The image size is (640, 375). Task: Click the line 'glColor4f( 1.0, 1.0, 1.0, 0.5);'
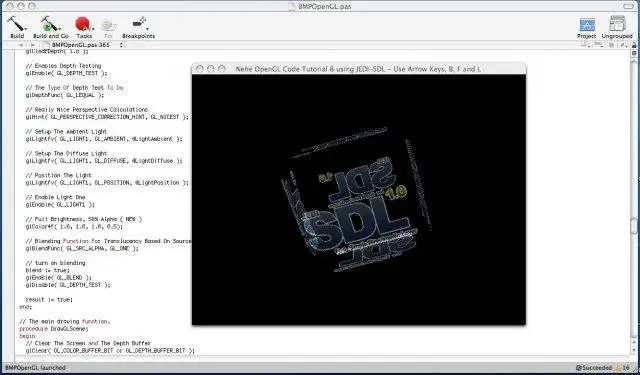click(74, 226)
